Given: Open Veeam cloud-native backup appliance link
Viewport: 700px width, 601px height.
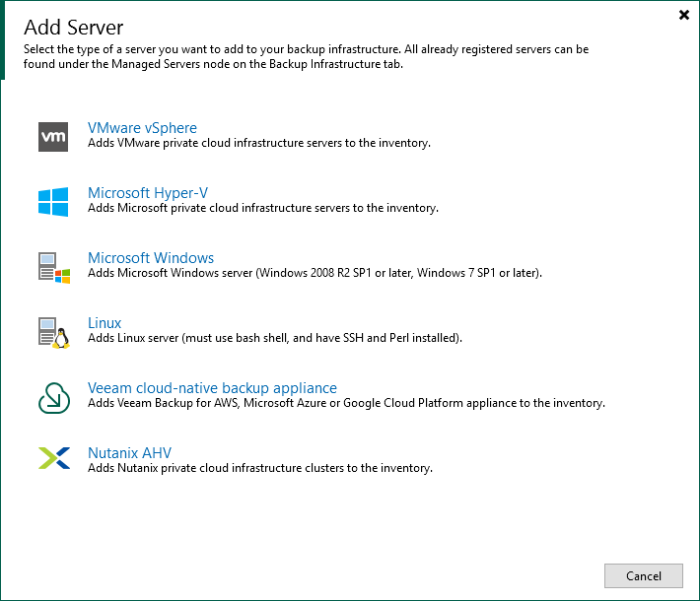Looking at the screenshot, I should pos(212,388).
